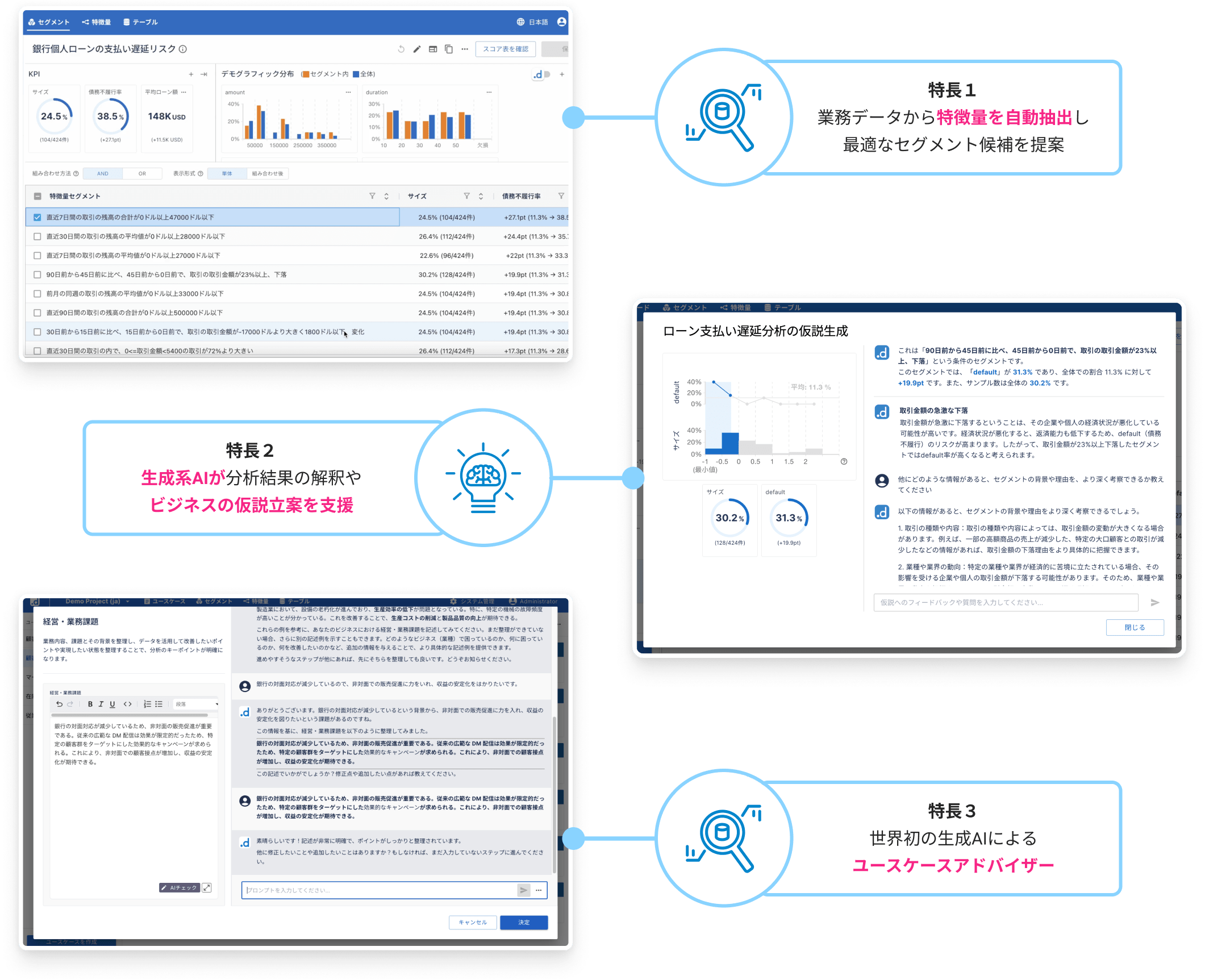Click the globe 日本語 language selector
This screenshot has width=1205, height=980.
532,22
